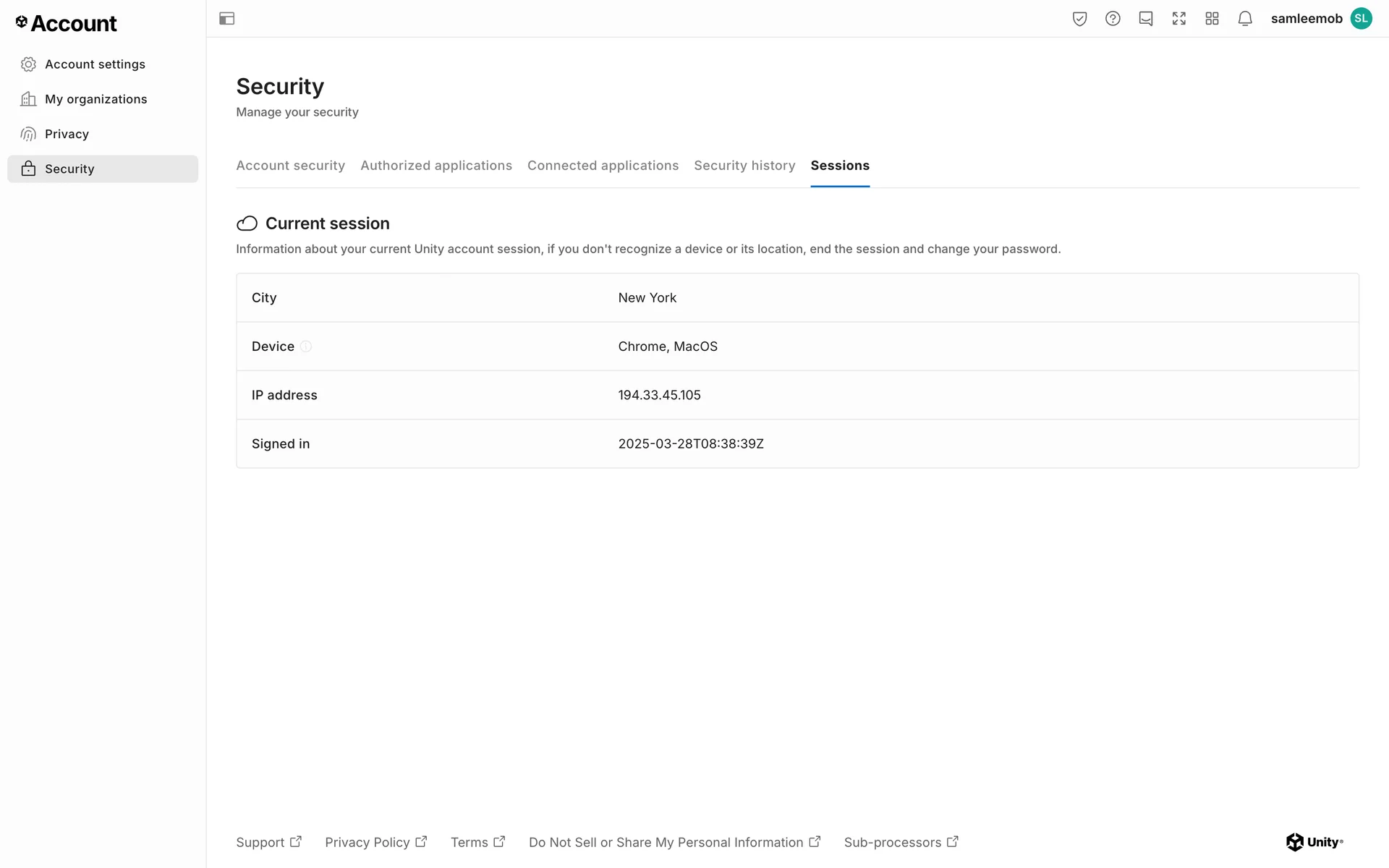This screenshot has height=868, width=1389.
Task: Open the Privacy Policy link
Action: pyautogui.click(x=375, y=842)
